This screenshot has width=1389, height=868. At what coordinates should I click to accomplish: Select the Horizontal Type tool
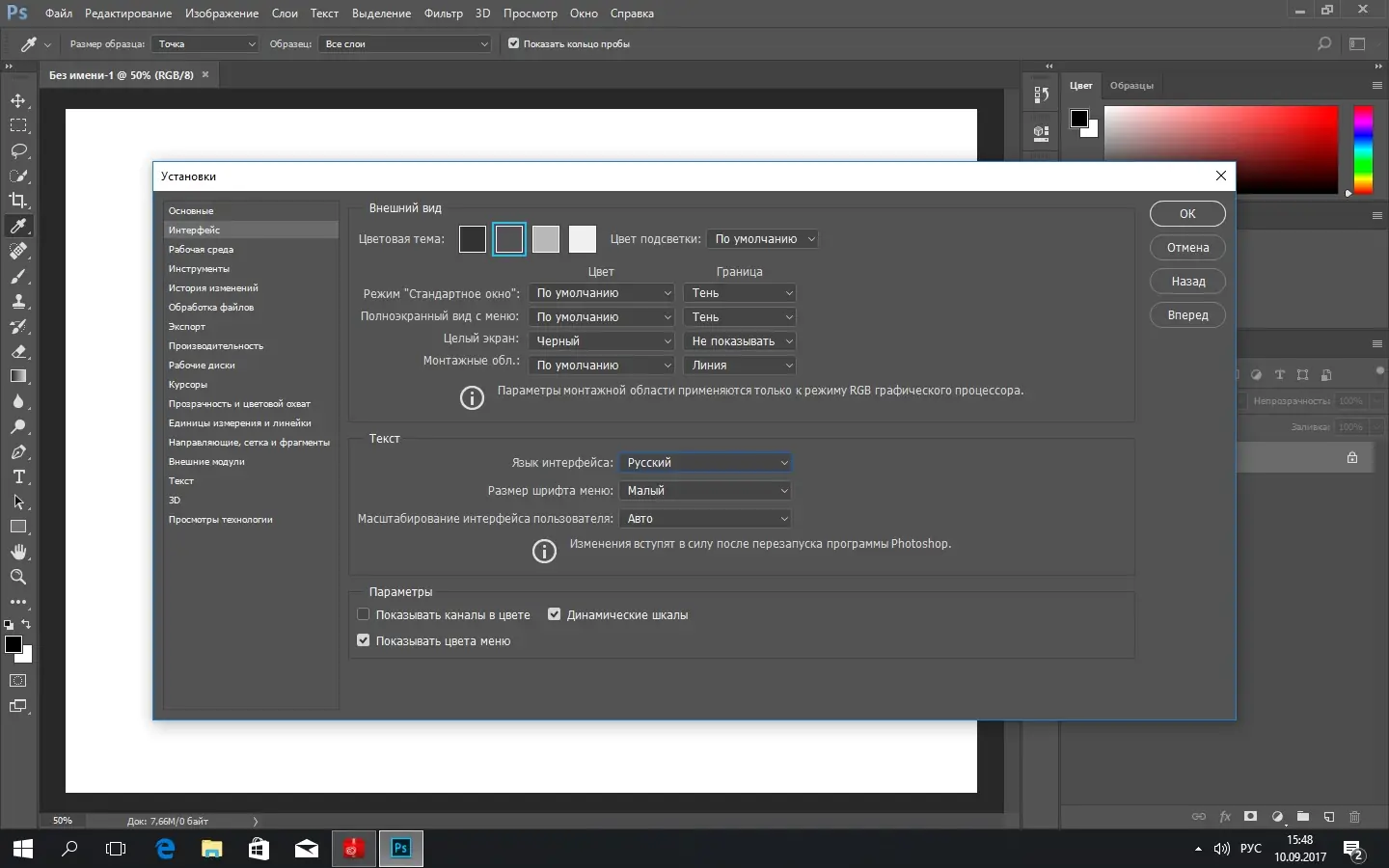18,476
